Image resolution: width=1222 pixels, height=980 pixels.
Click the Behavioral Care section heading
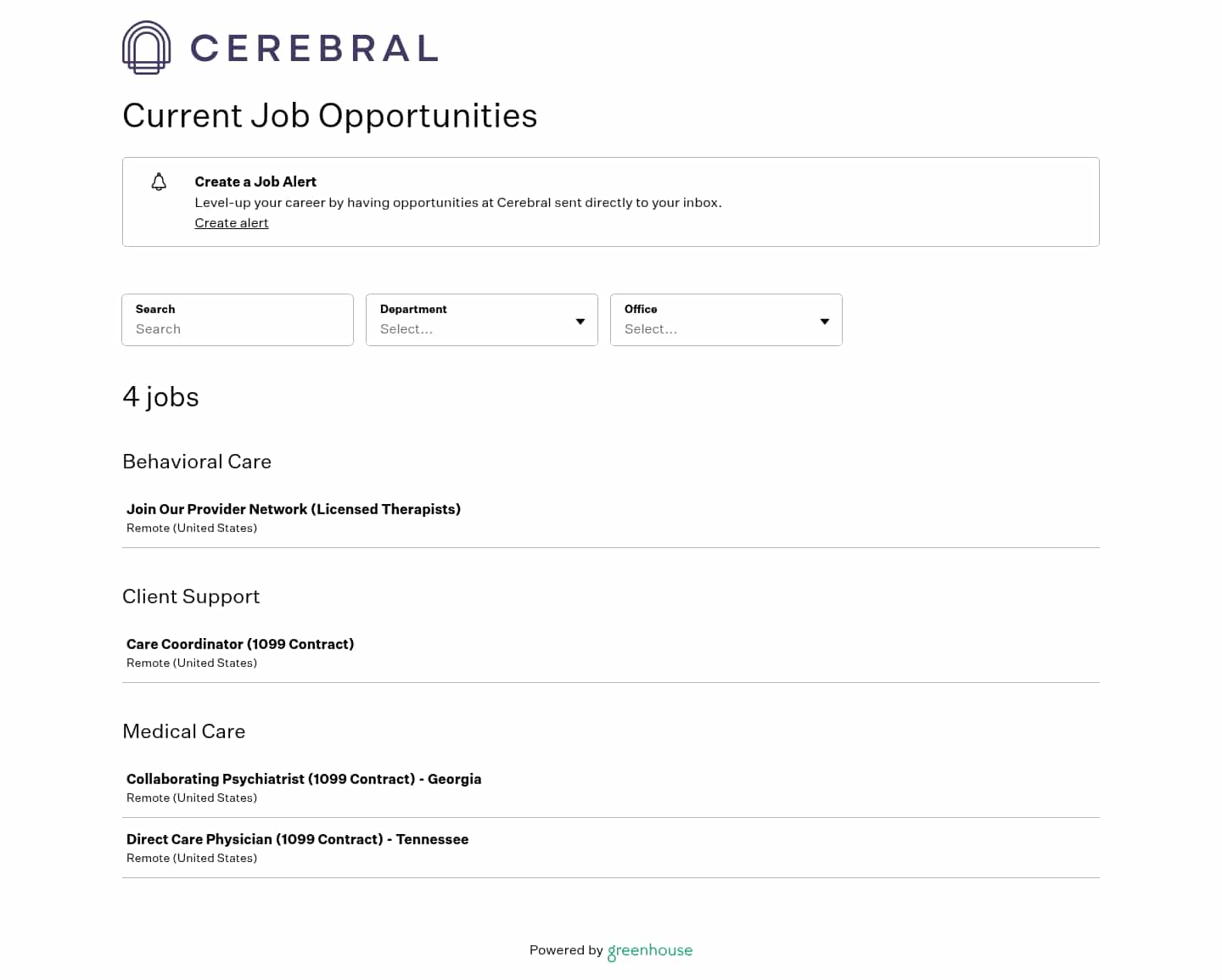[x=196, y=462]
